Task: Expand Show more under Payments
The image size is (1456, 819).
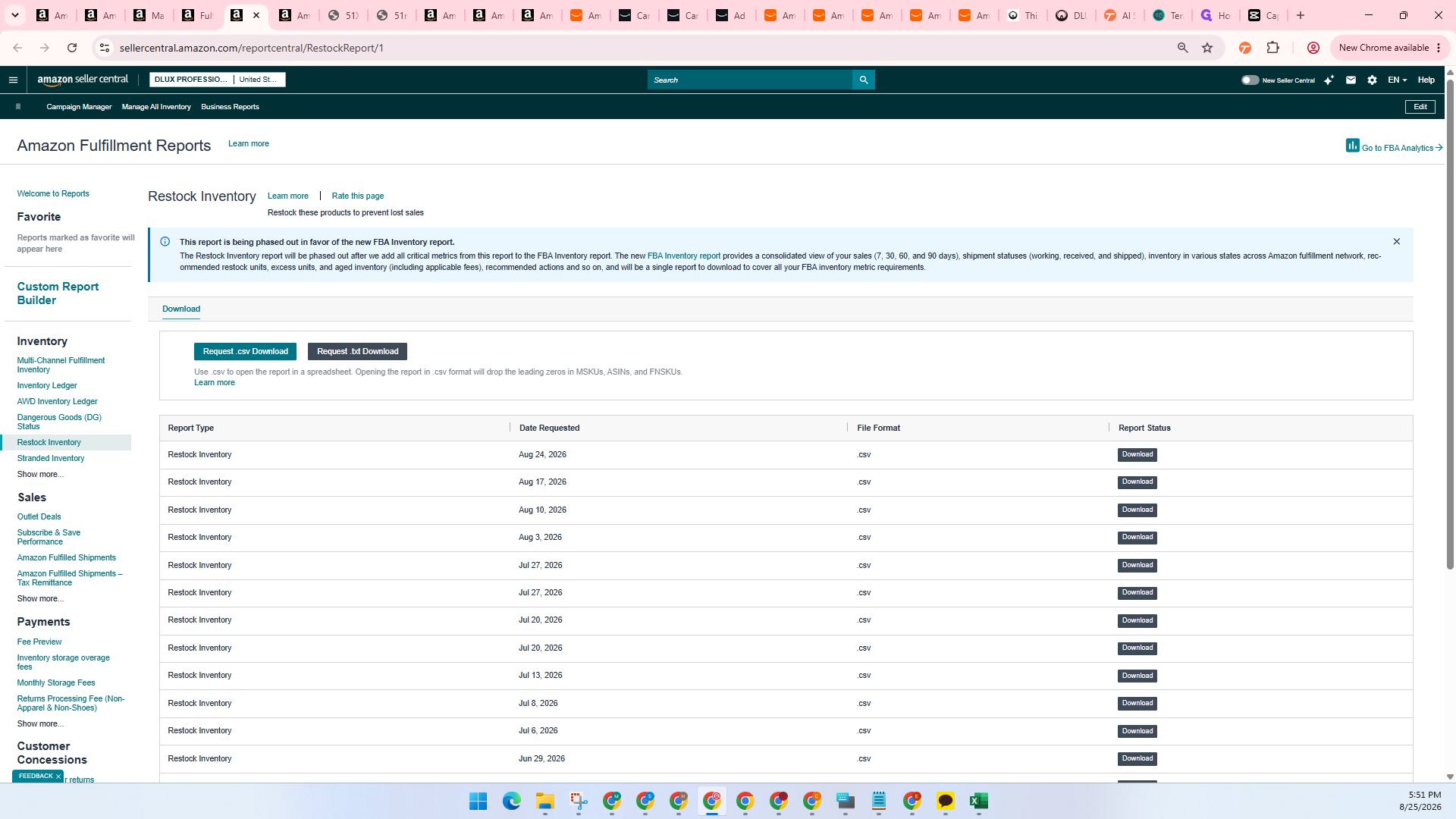Action: pos(40,723)
